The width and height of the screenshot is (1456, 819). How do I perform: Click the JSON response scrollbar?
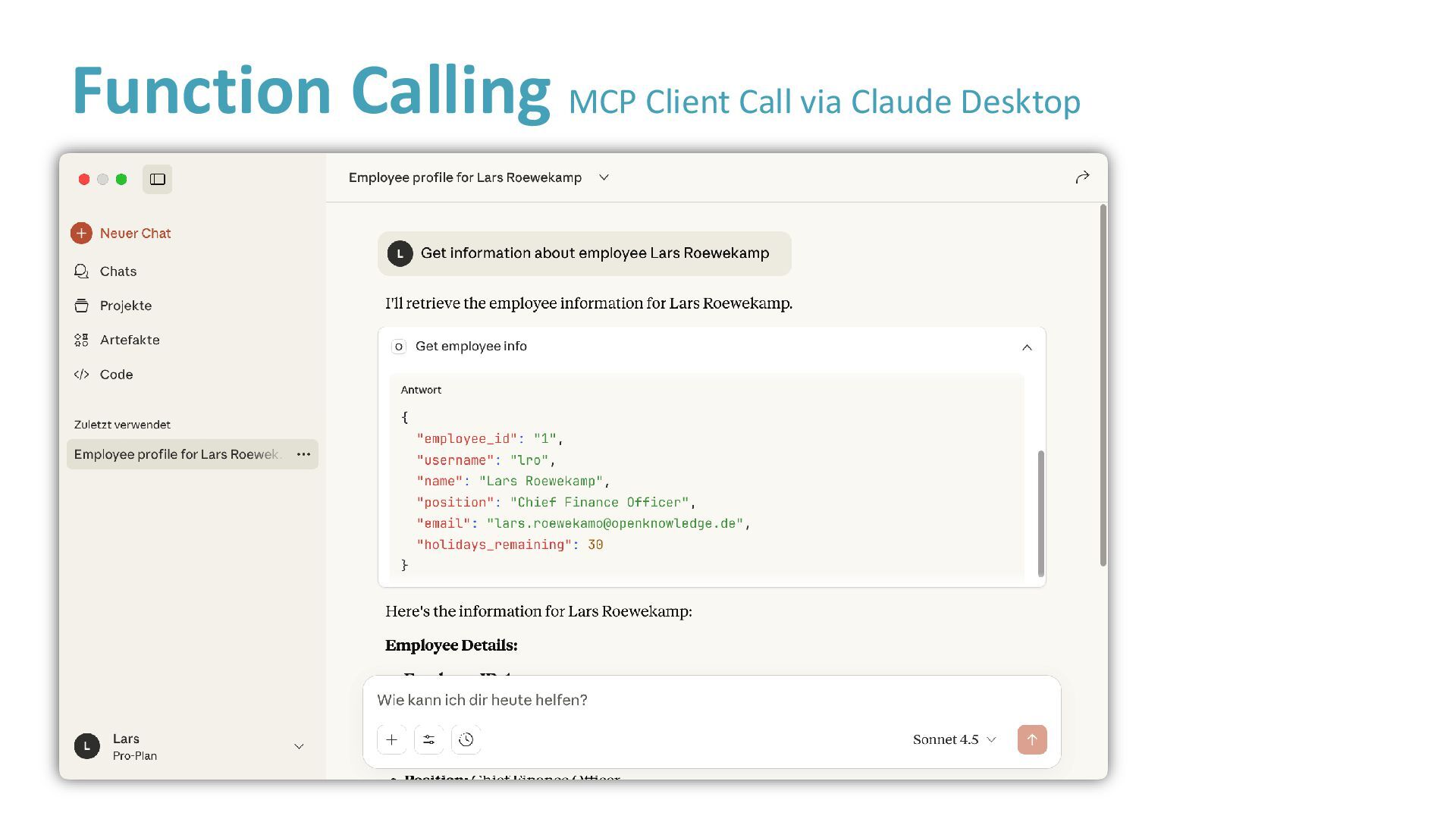point(1041,513)
